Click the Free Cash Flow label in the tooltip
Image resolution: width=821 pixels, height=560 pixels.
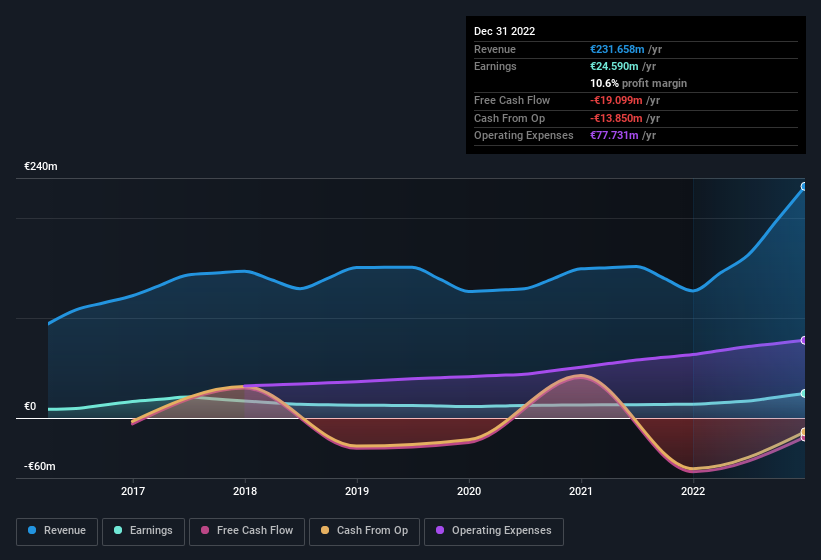(x=512, y=100)
